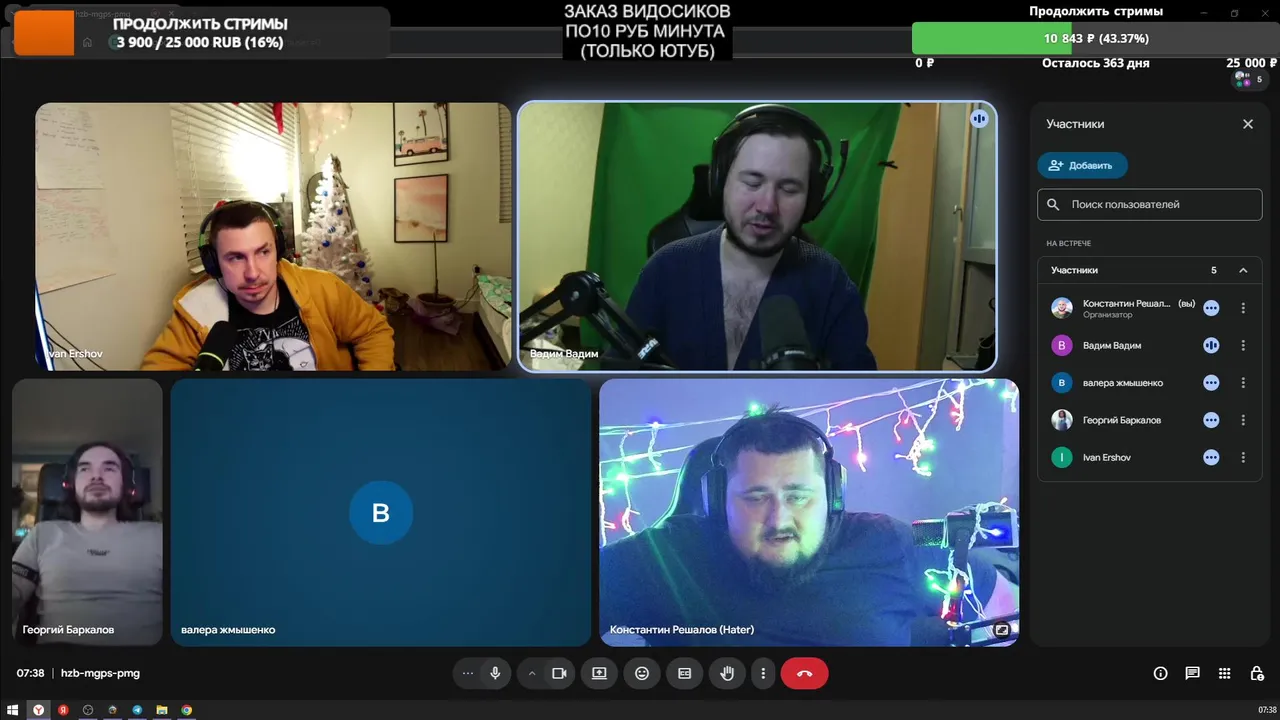Turn off the camera button
Screen dimensions: 1280x720
click(559, 673)
